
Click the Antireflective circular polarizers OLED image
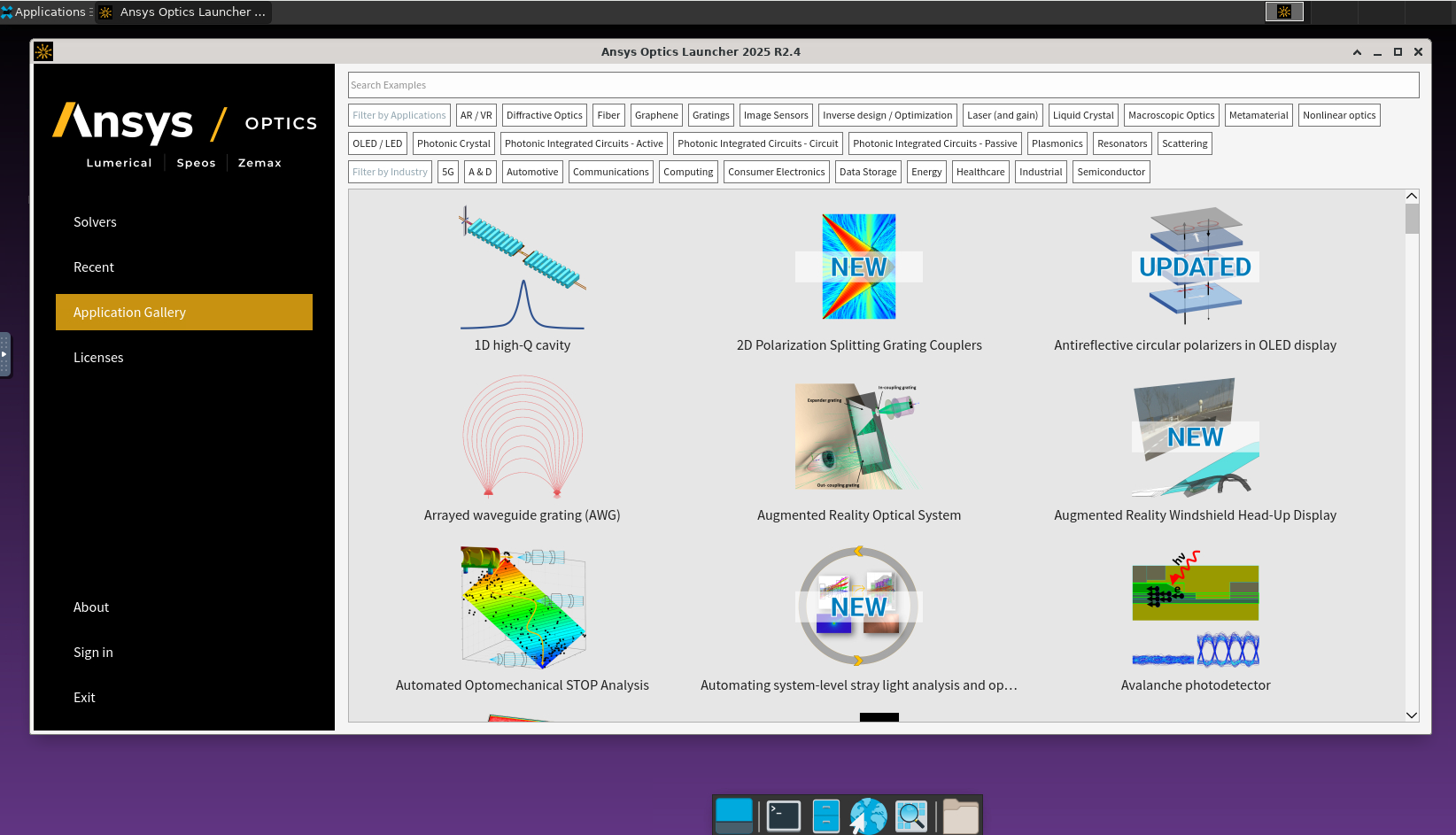(x=1195, y=267)
